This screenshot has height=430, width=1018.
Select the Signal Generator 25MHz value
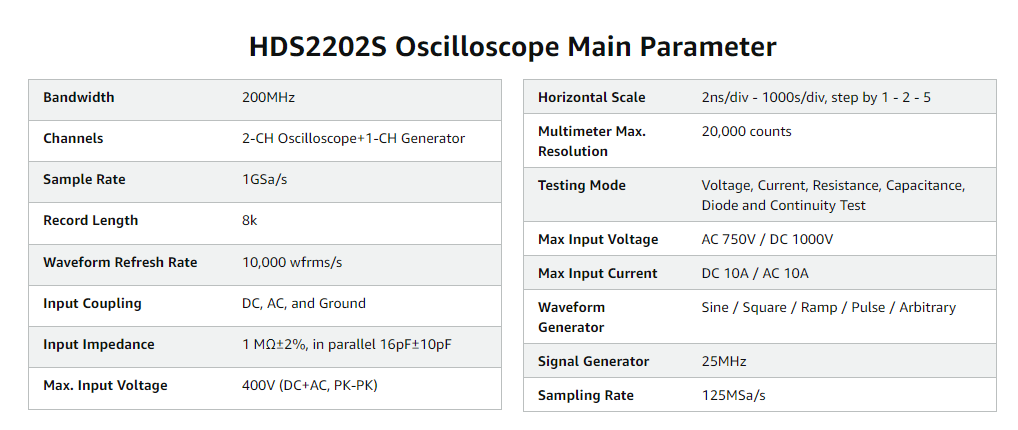[x=724, y=362]
